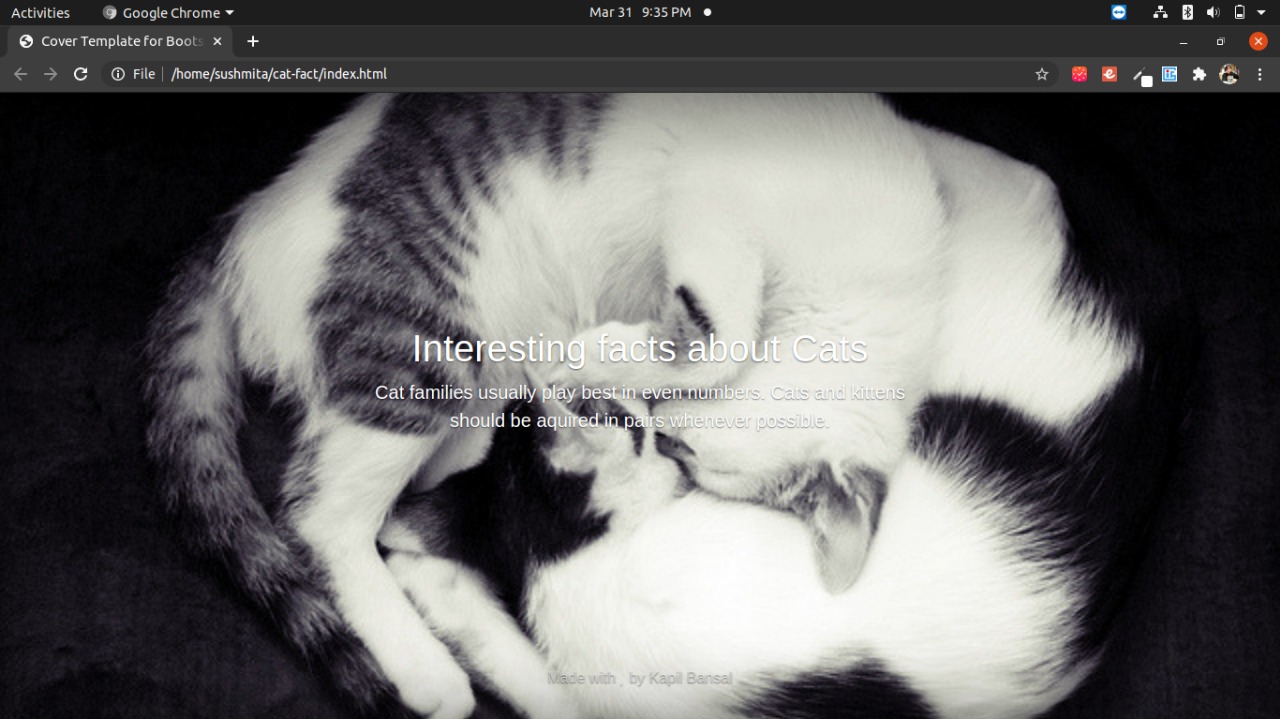Reload the cat facts page
Image resolution: width=1280 pixels, height=719 pixels.
point(80,73)
